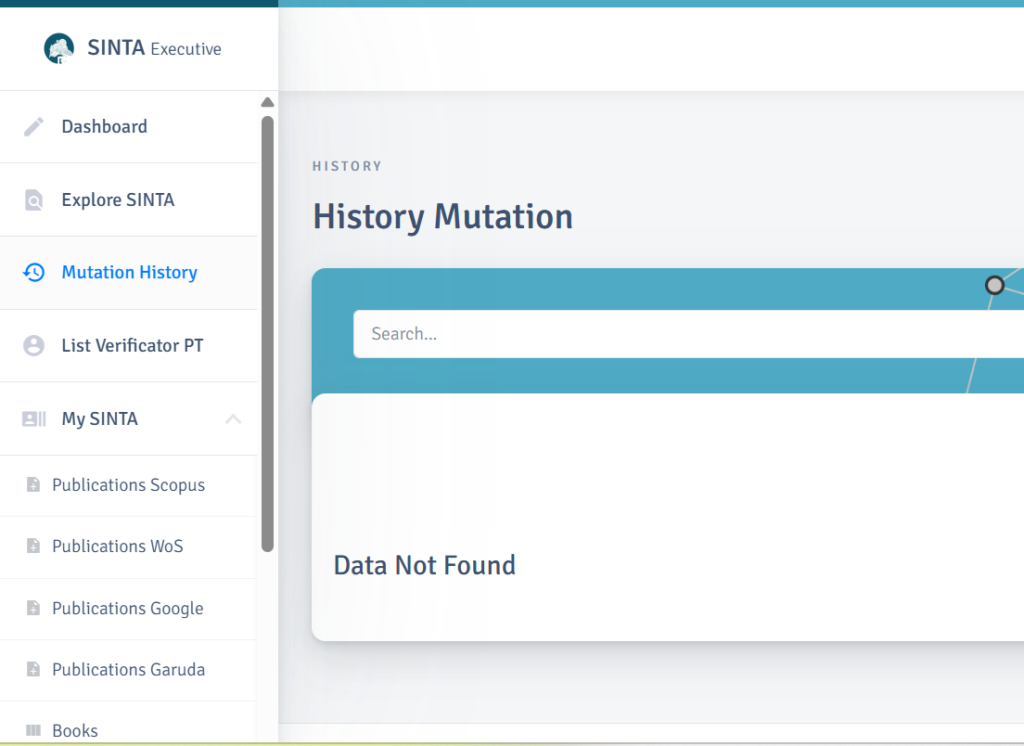The image size is (1024, 746).
Task: Click the History Mutation heading
Action: pos(443,217)
